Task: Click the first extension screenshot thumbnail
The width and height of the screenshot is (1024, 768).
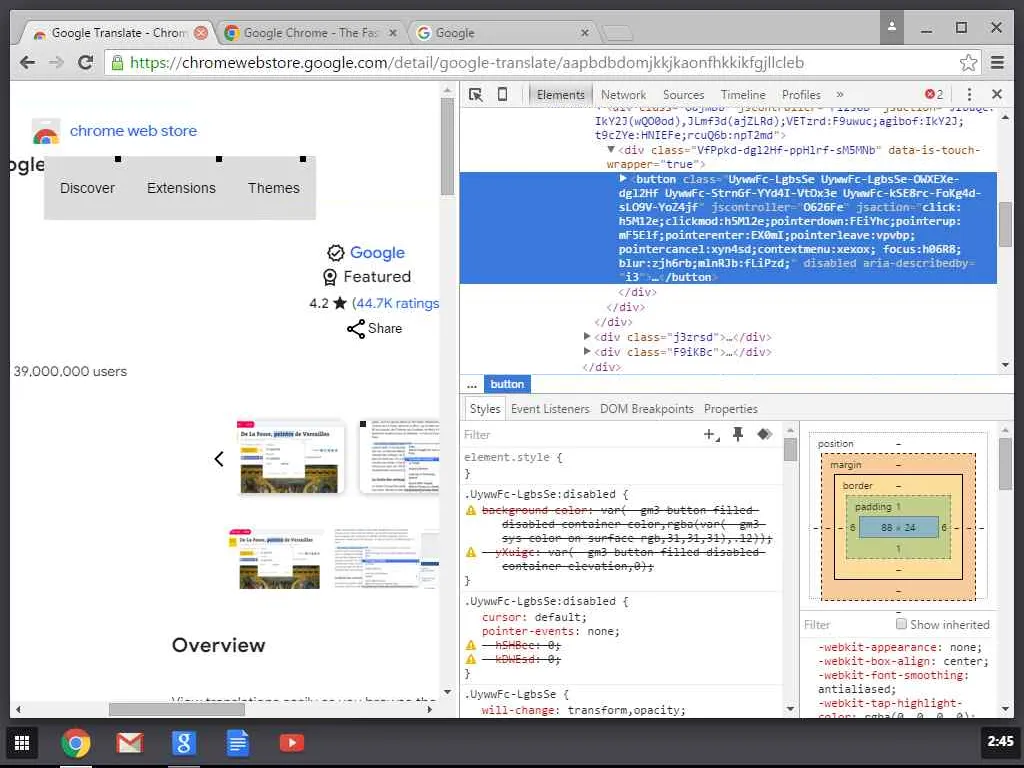Action: (x=291, y=457)
